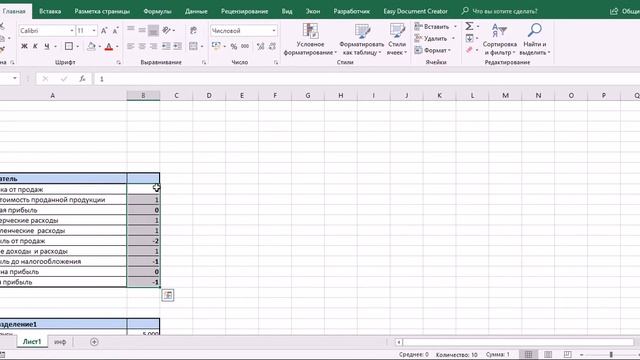
Task: Open borders dropdown arrow
Action: pos(78,47)
